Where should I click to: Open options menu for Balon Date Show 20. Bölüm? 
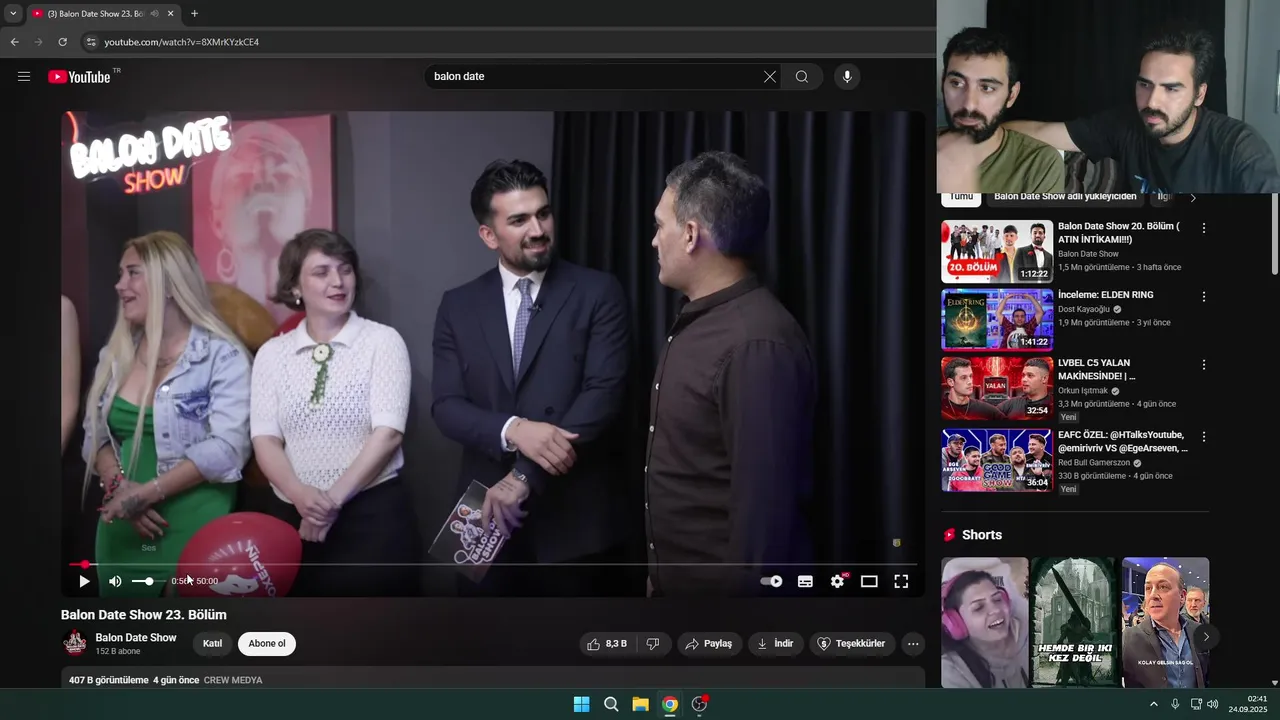point(1204,228)
